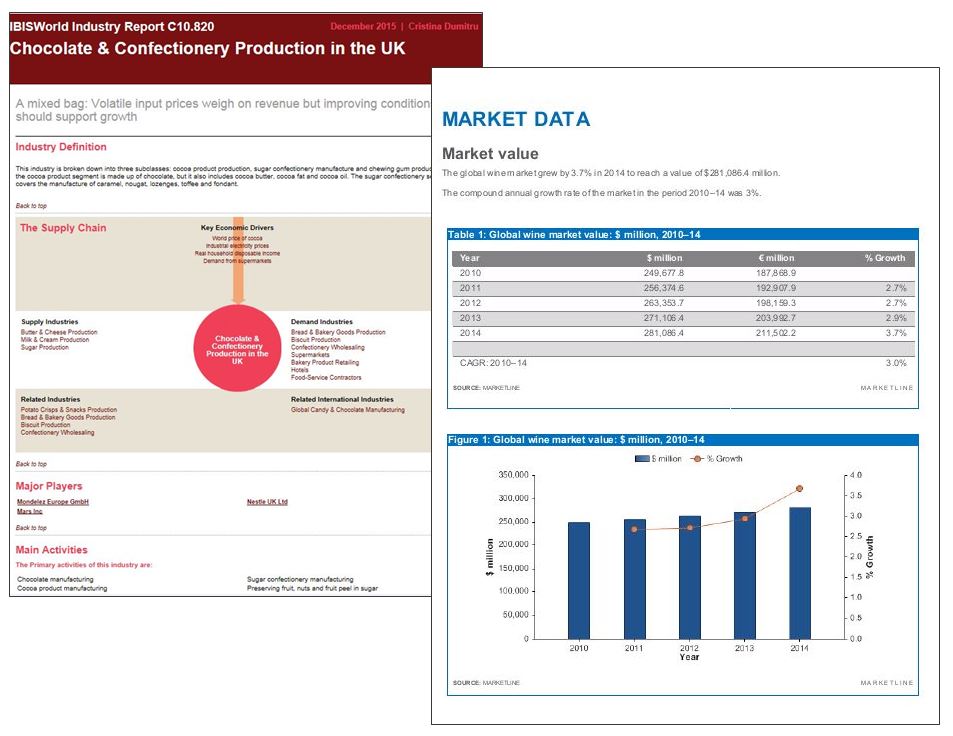
Task: Select the 2012 row in the table
Action: point(682,303)
